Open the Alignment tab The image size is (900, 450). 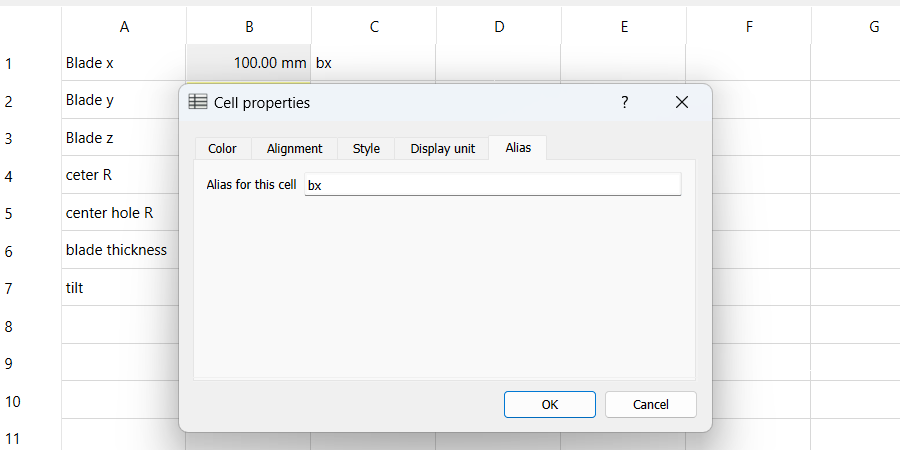[x=294, y=148]
